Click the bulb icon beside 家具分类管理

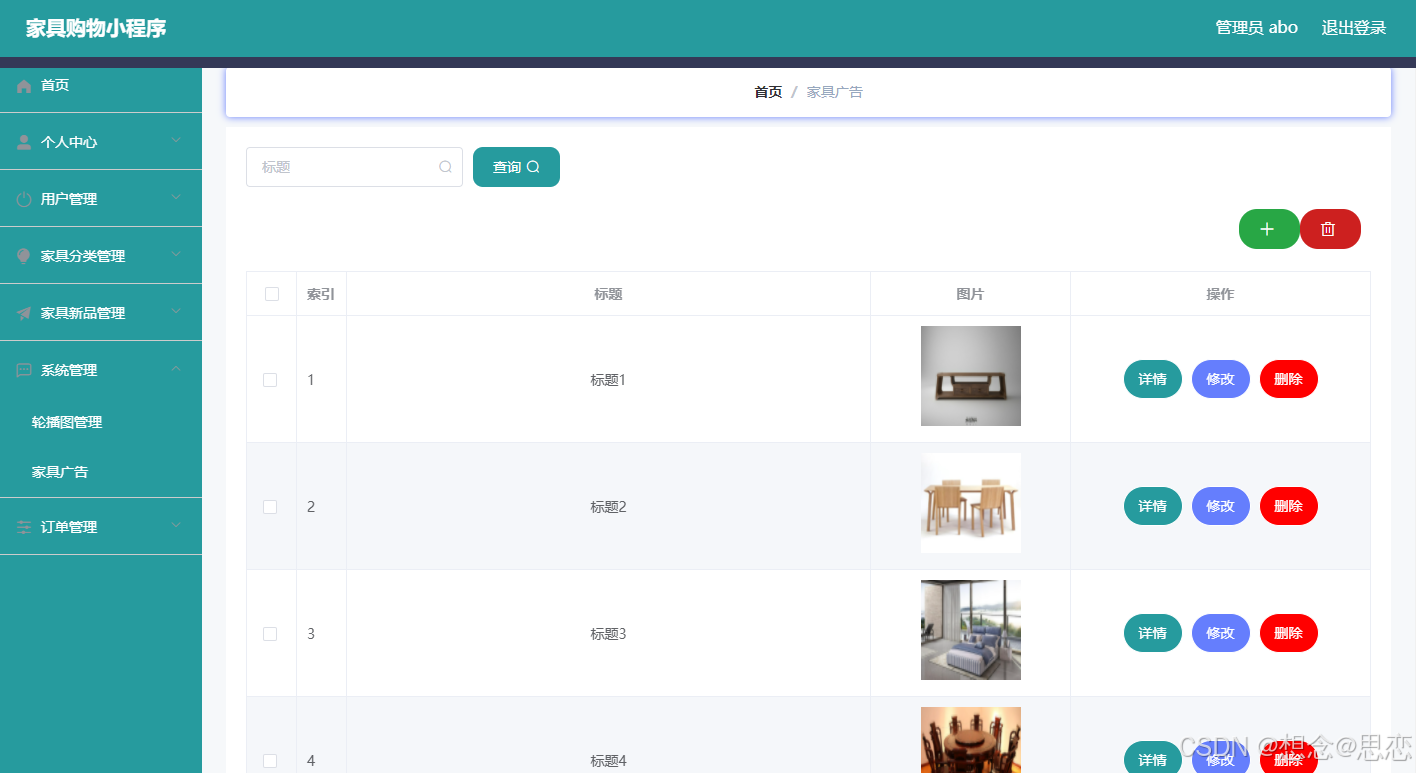pyautogui.click(x=24, y=256)
